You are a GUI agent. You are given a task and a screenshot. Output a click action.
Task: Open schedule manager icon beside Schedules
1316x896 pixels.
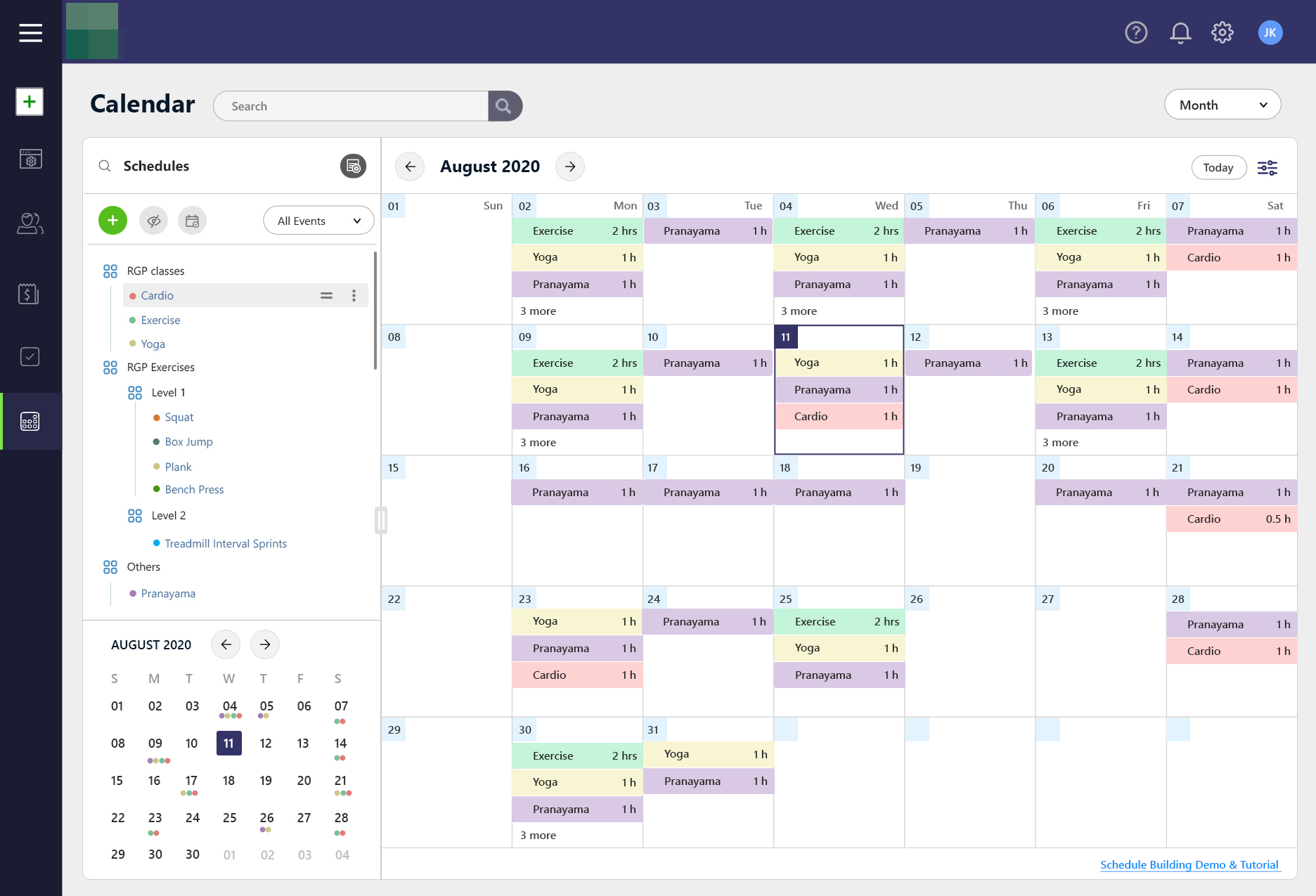point(353,166)
